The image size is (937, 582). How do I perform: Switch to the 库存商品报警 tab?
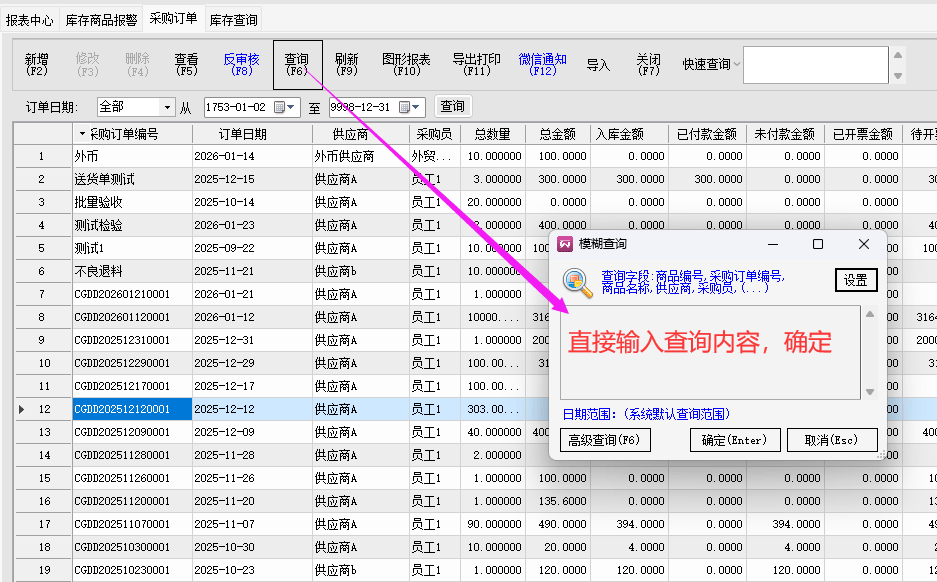pos(101,19)
